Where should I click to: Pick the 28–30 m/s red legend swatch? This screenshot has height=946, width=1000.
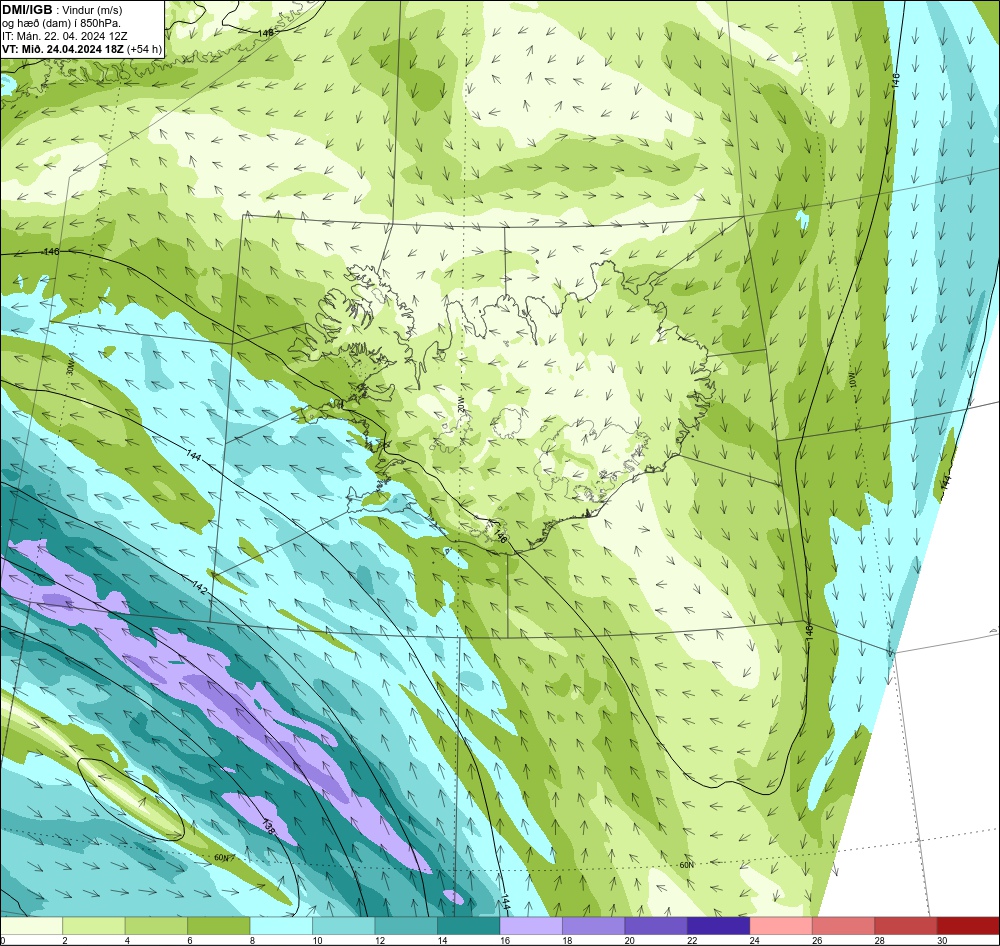click(x=906, y=926)
